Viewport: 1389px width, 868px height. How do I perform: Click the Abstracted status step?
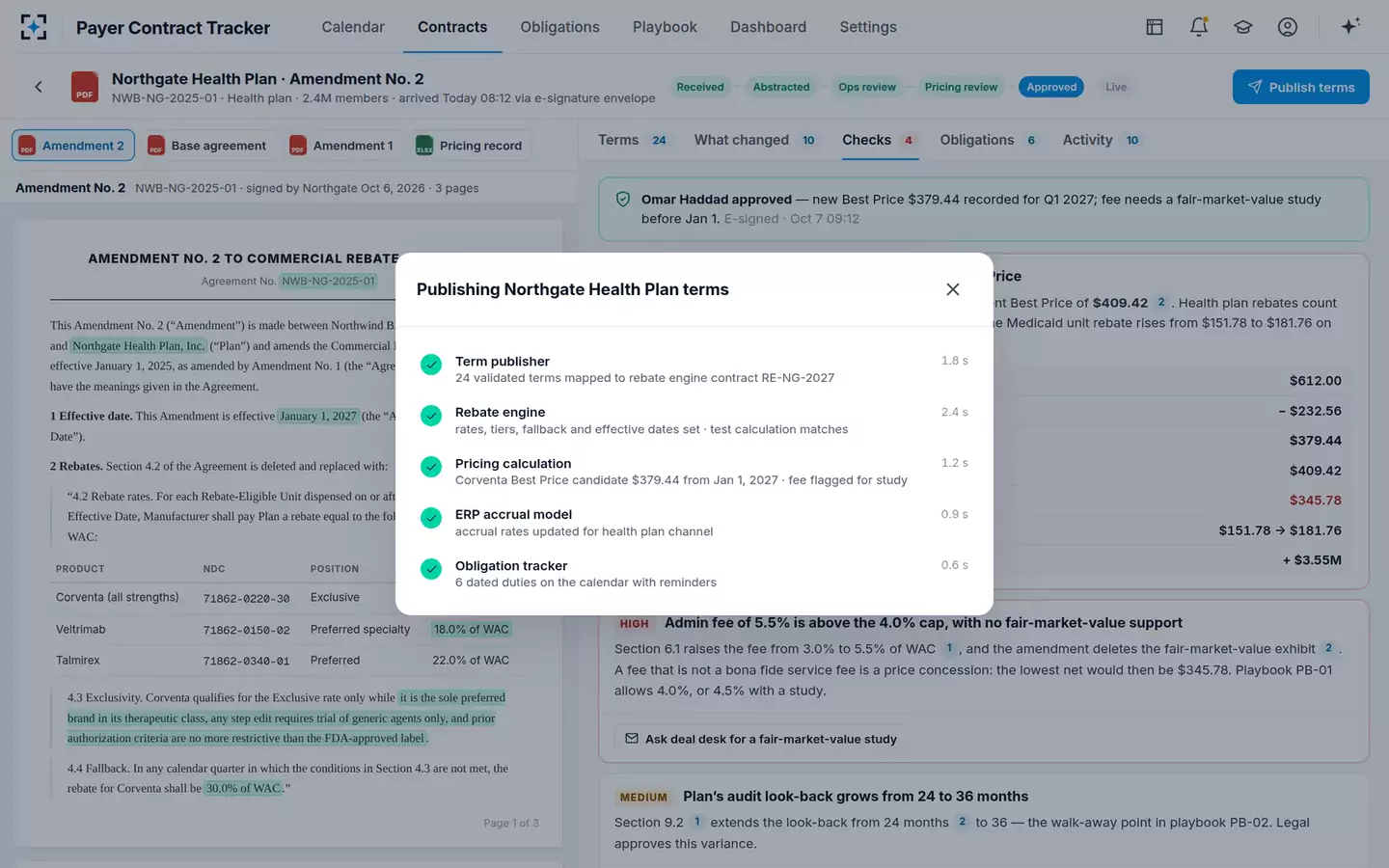[x=781, y=87]
